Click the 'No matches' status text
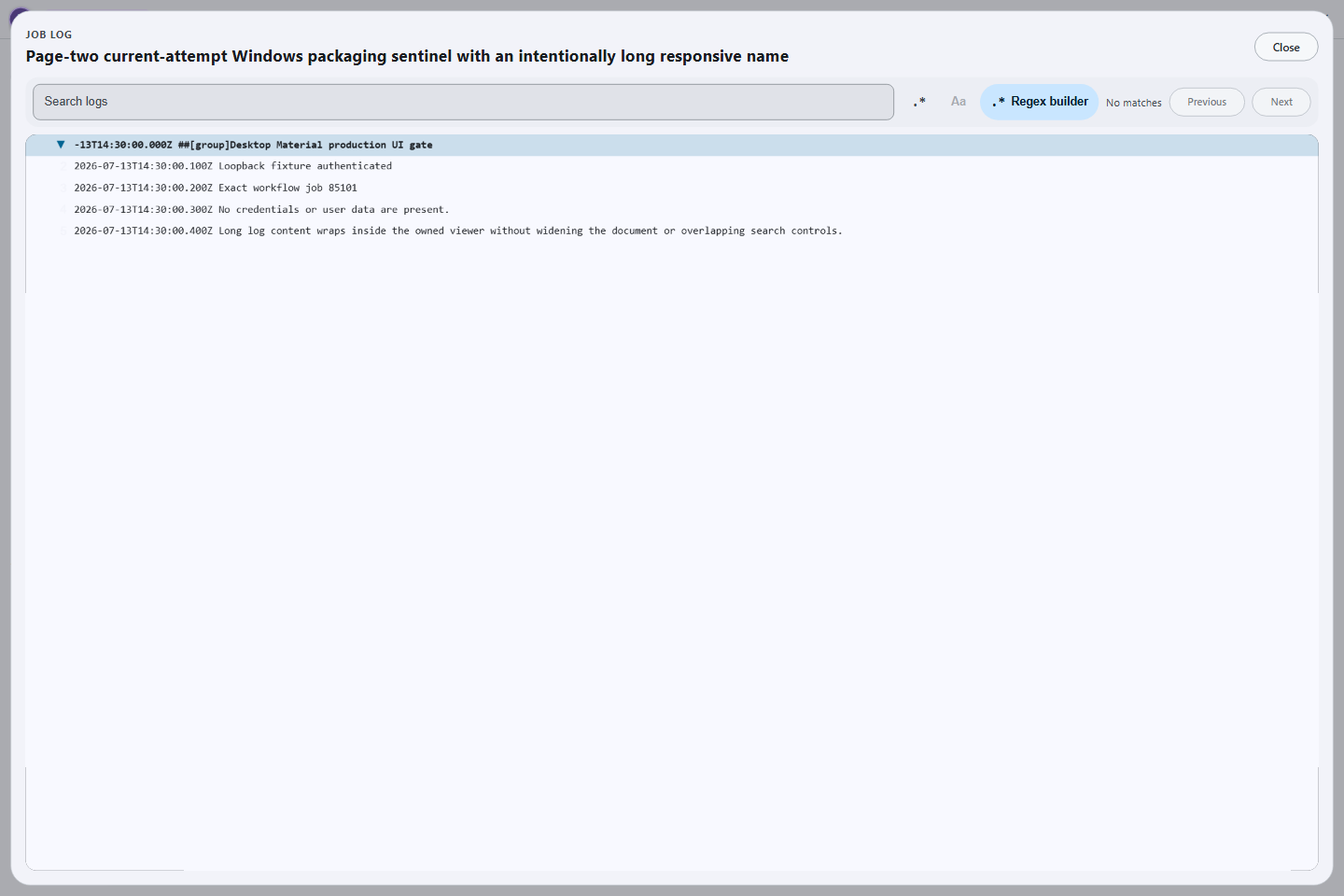Viewport: 1344px width, 896px height. 1134,103
